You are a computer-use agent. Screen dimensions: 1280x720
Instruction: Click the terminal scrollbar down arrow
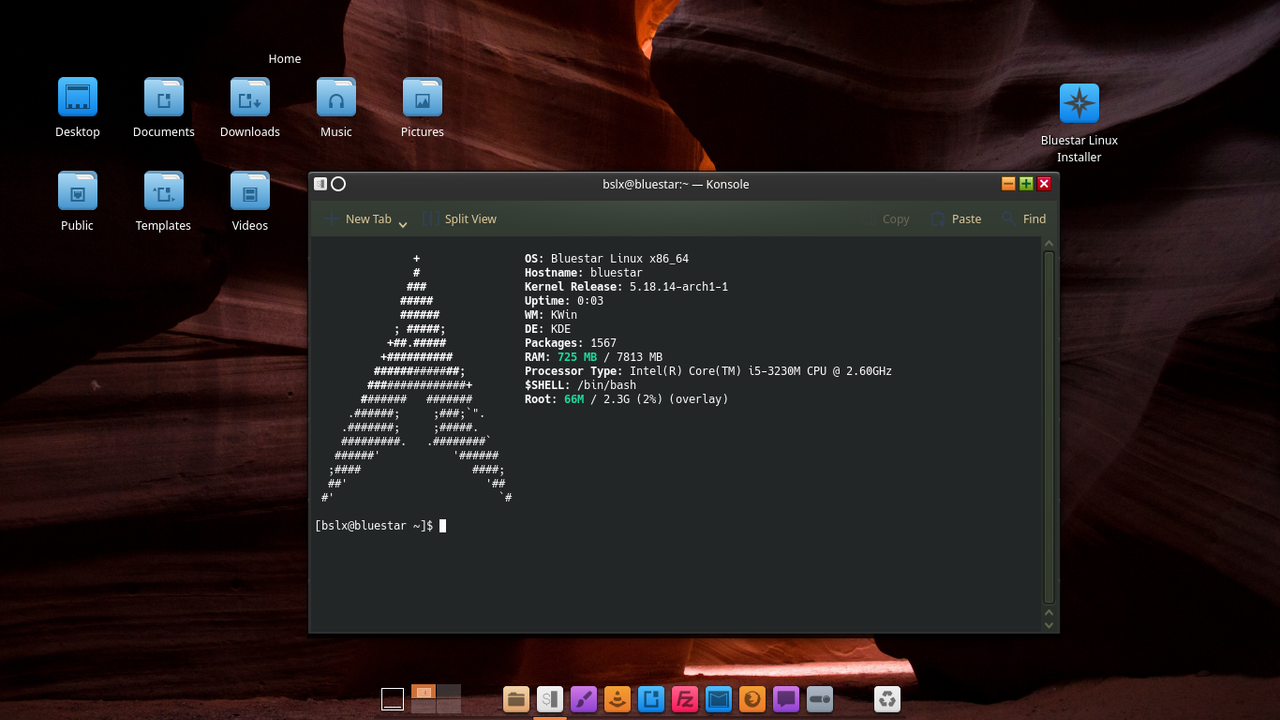tap(1049, 625)
